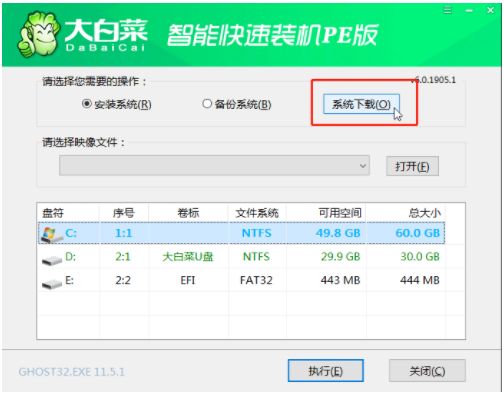Click the 系统下载(O) button
The width and height of the screenshot is (504, 396).
tap(361, 104)
